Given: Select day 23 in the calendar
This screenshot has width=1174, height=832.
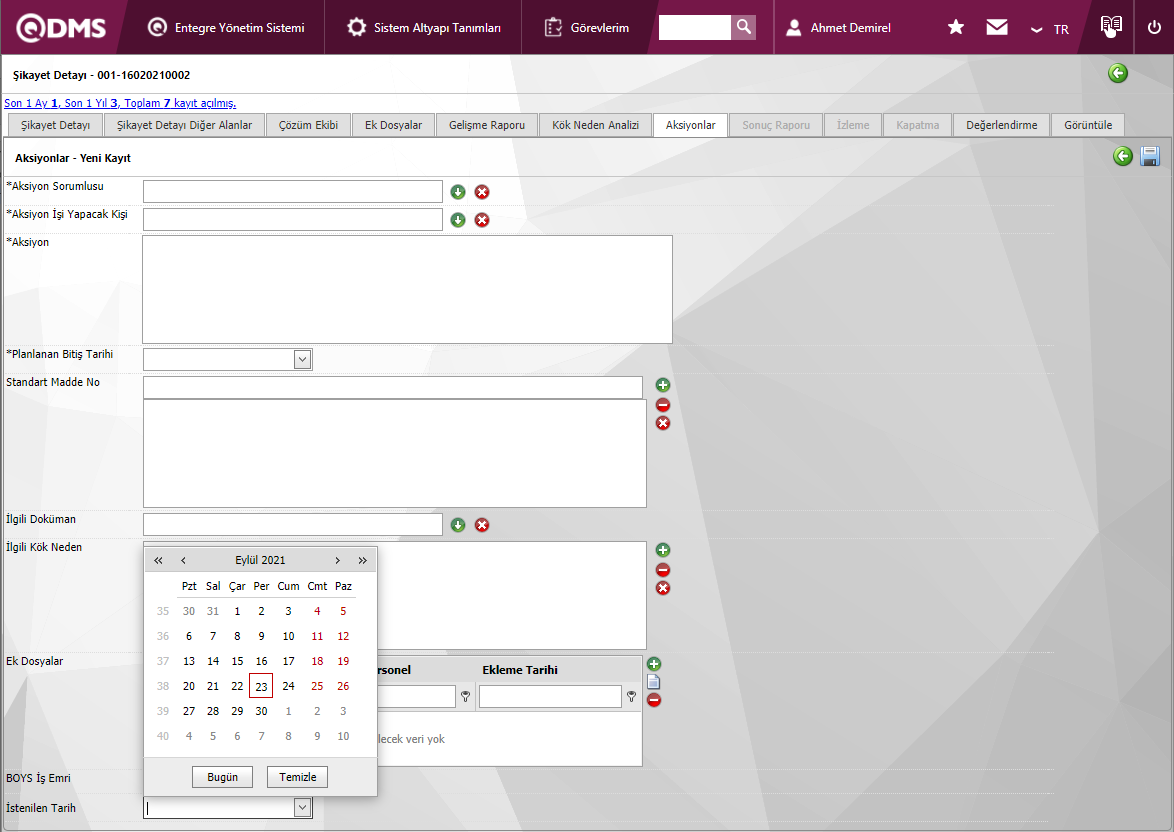Looking at the screenshot, I should [x=261, y=686].
